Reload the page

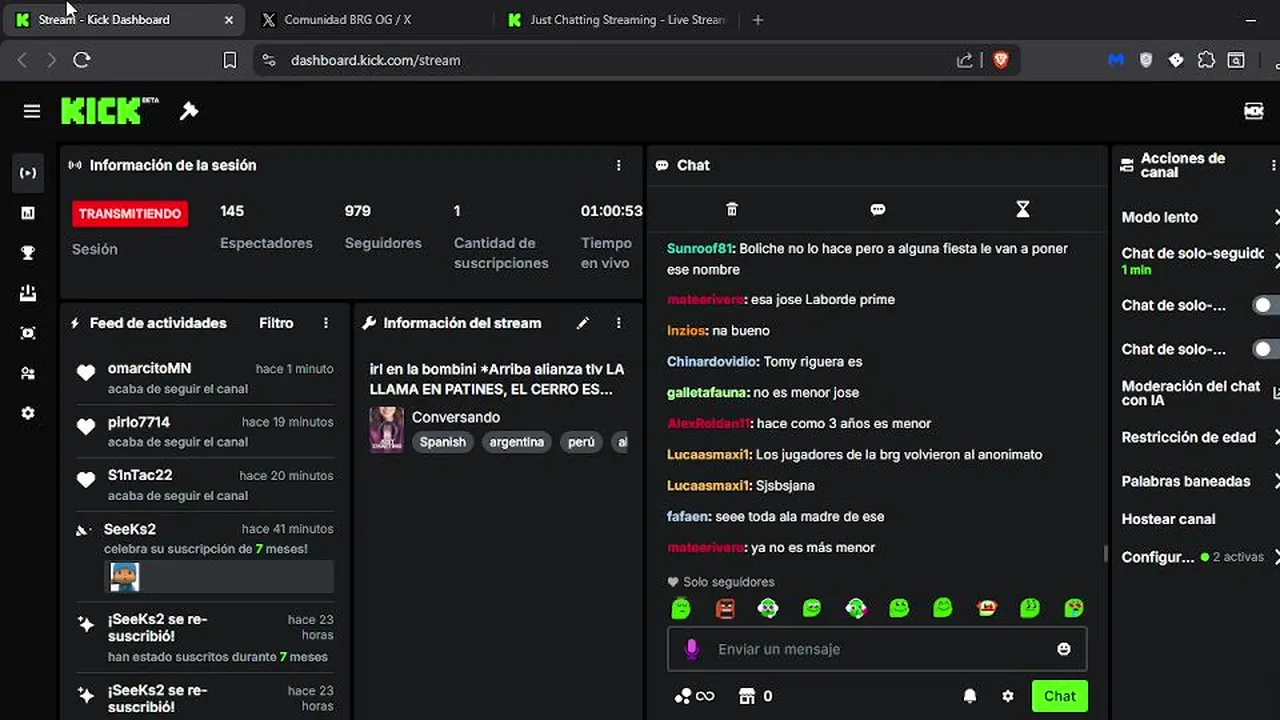pos(82,60)
